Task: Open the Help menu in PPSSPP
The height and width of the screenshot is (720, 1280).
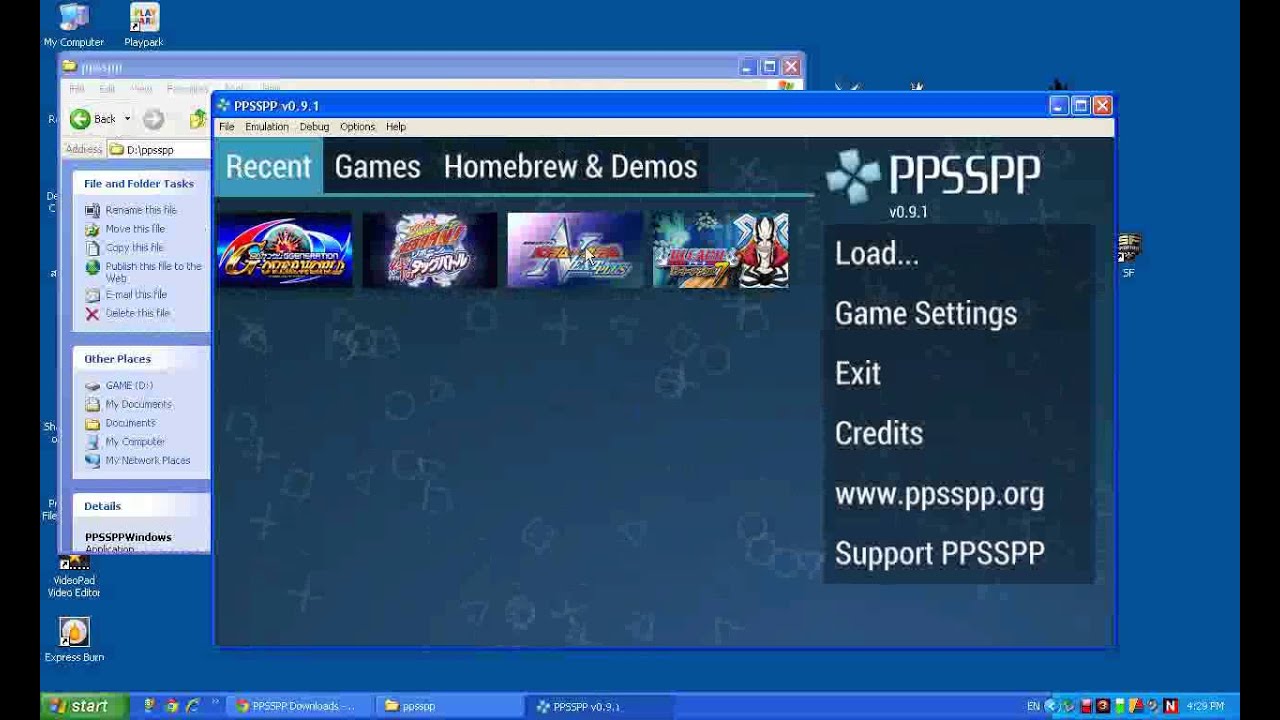Action: click(x=396, y=127)
